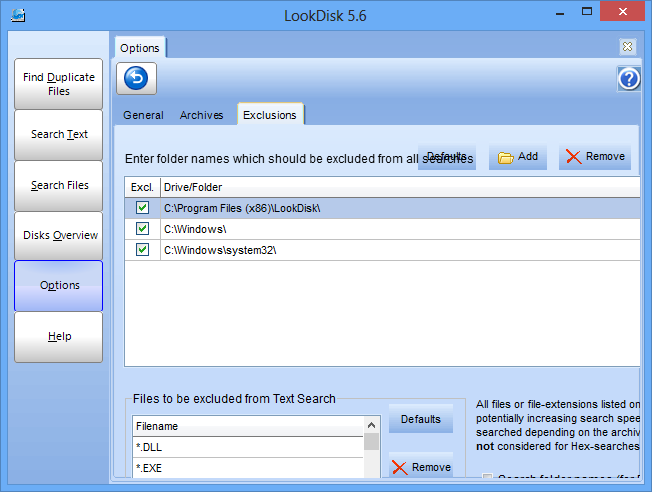Open the help question mark icon
This screenshot has width=652, height=492.
(629, 79)
